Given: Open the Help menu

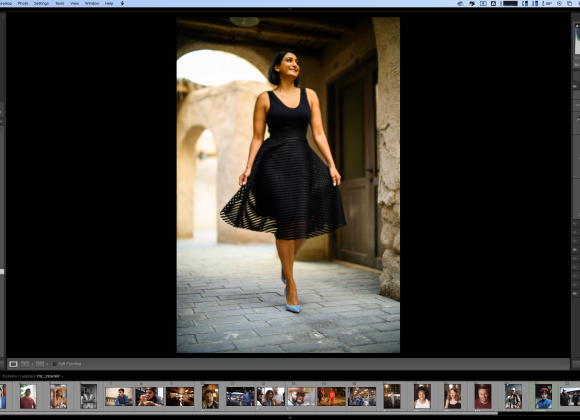Looking at the screenshot, I should click(x=109, y=3).
